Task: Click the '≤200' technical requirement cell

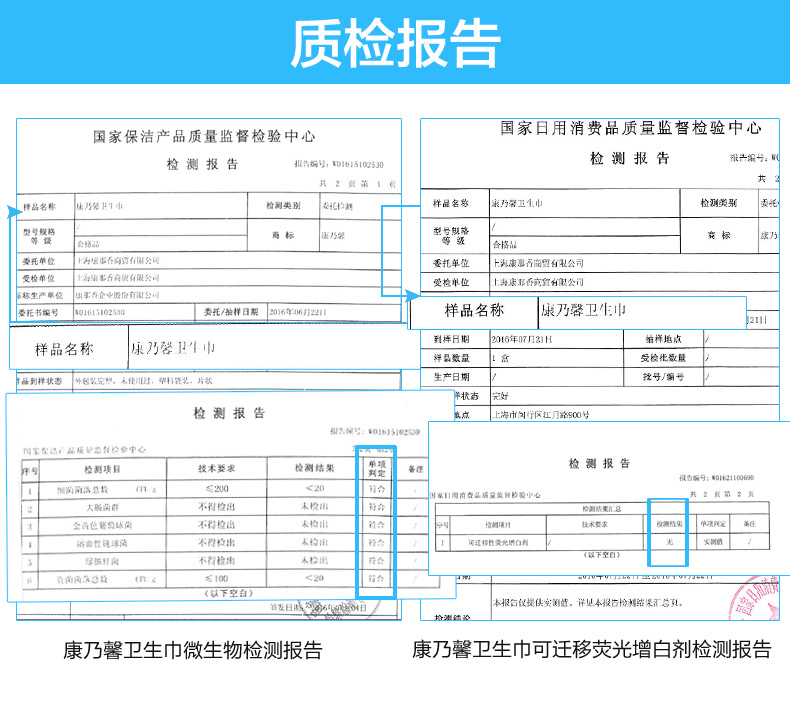Action: point(217,489)
